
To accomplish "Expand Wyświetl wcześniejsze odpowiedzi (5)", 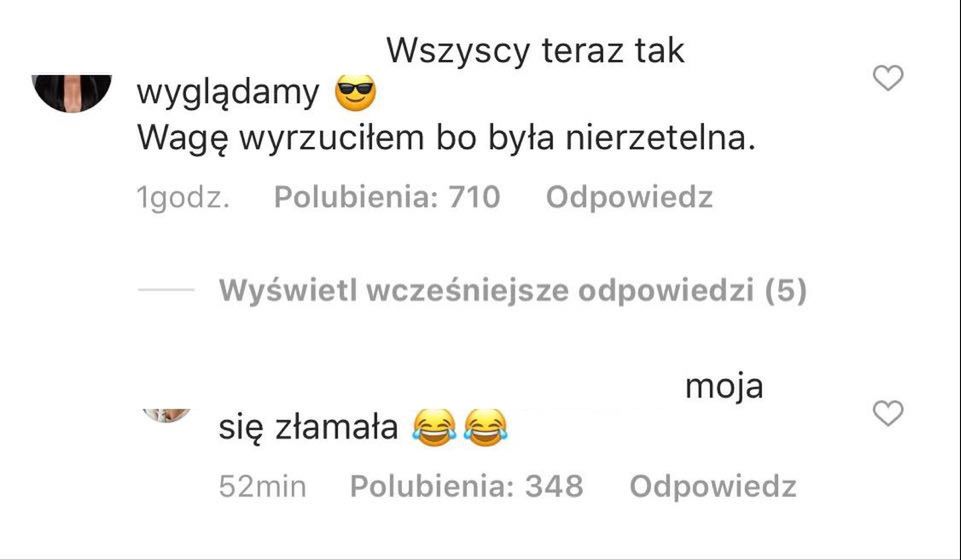I will [513, 290].
